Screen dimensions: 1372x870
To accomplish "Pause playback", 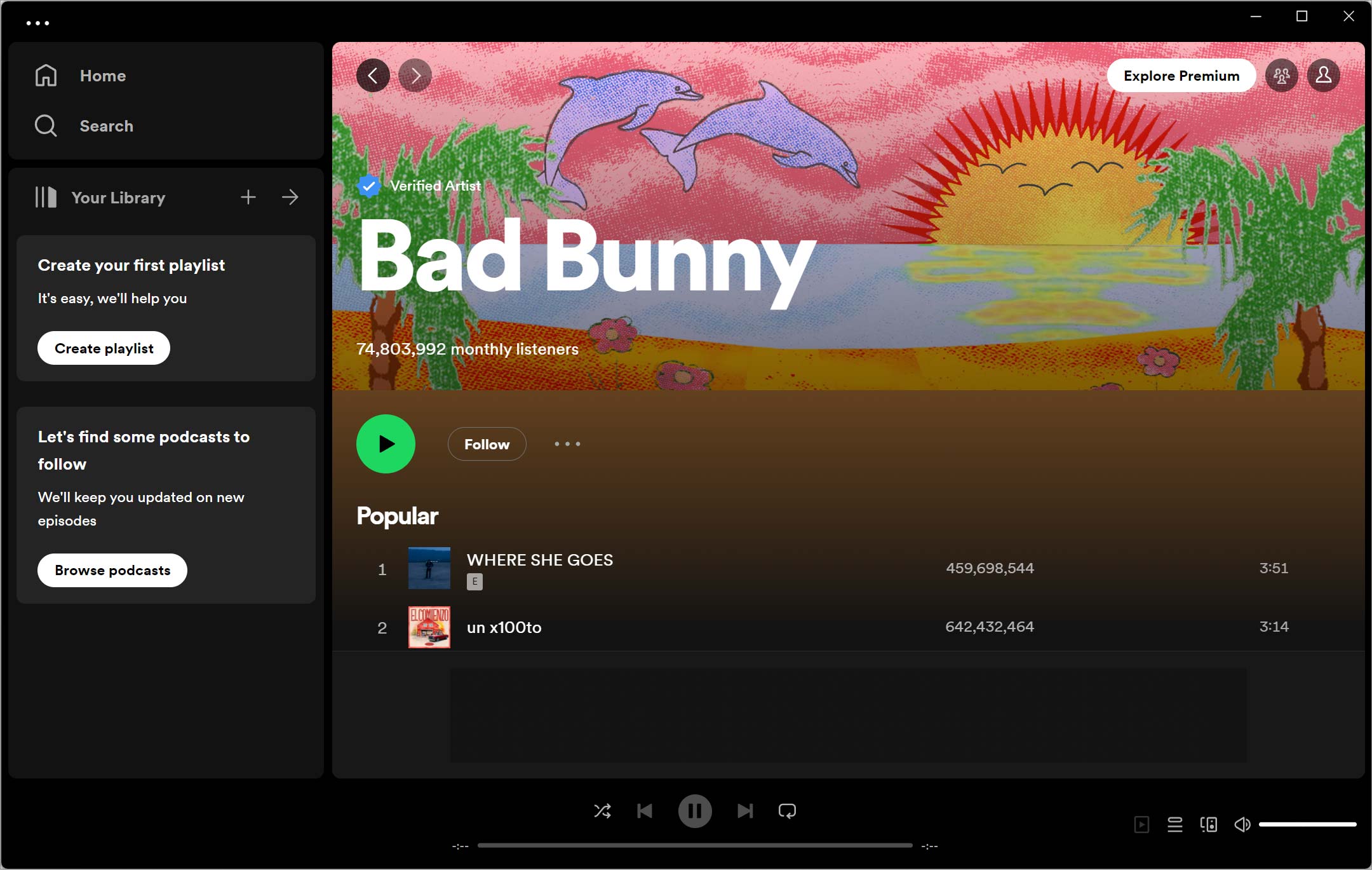I will (x=695, y=811).
